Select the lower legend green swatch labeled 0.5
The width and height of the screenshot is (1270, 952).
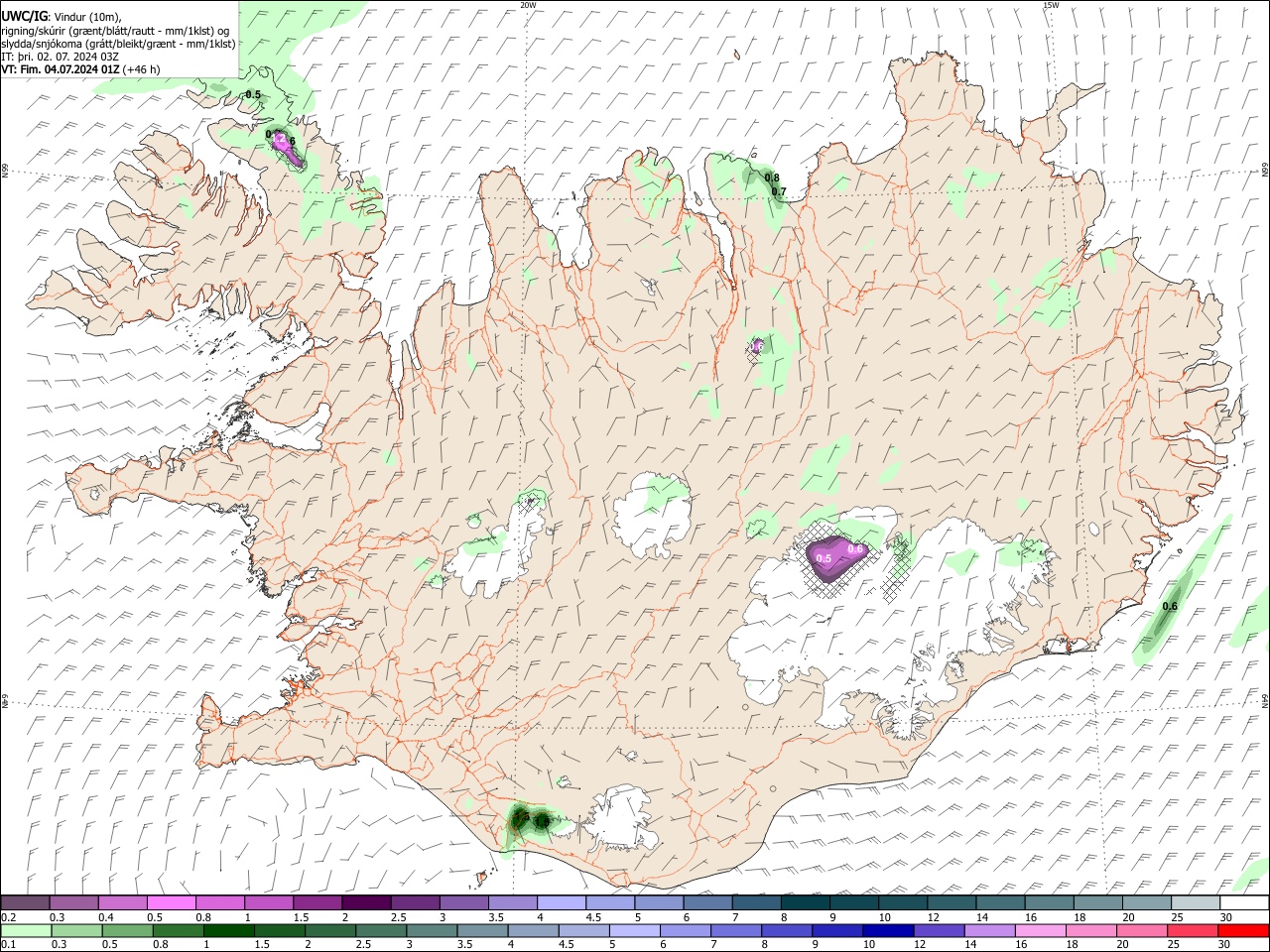(127, 930)
